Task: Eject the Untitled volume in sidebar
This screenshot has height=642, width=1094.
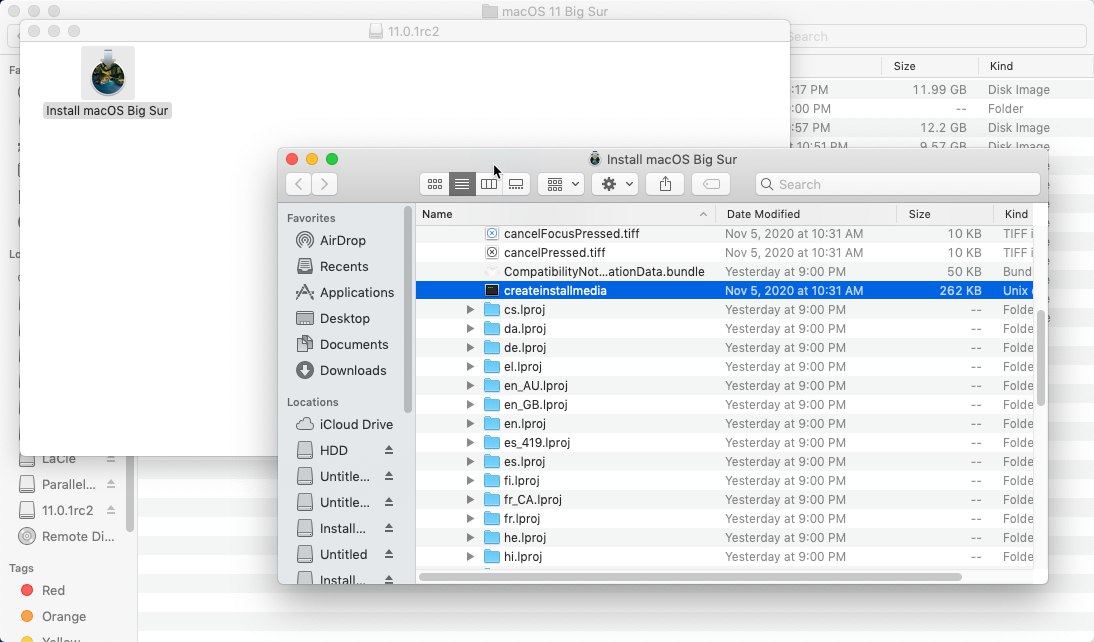Action: [x=389, y=554]
